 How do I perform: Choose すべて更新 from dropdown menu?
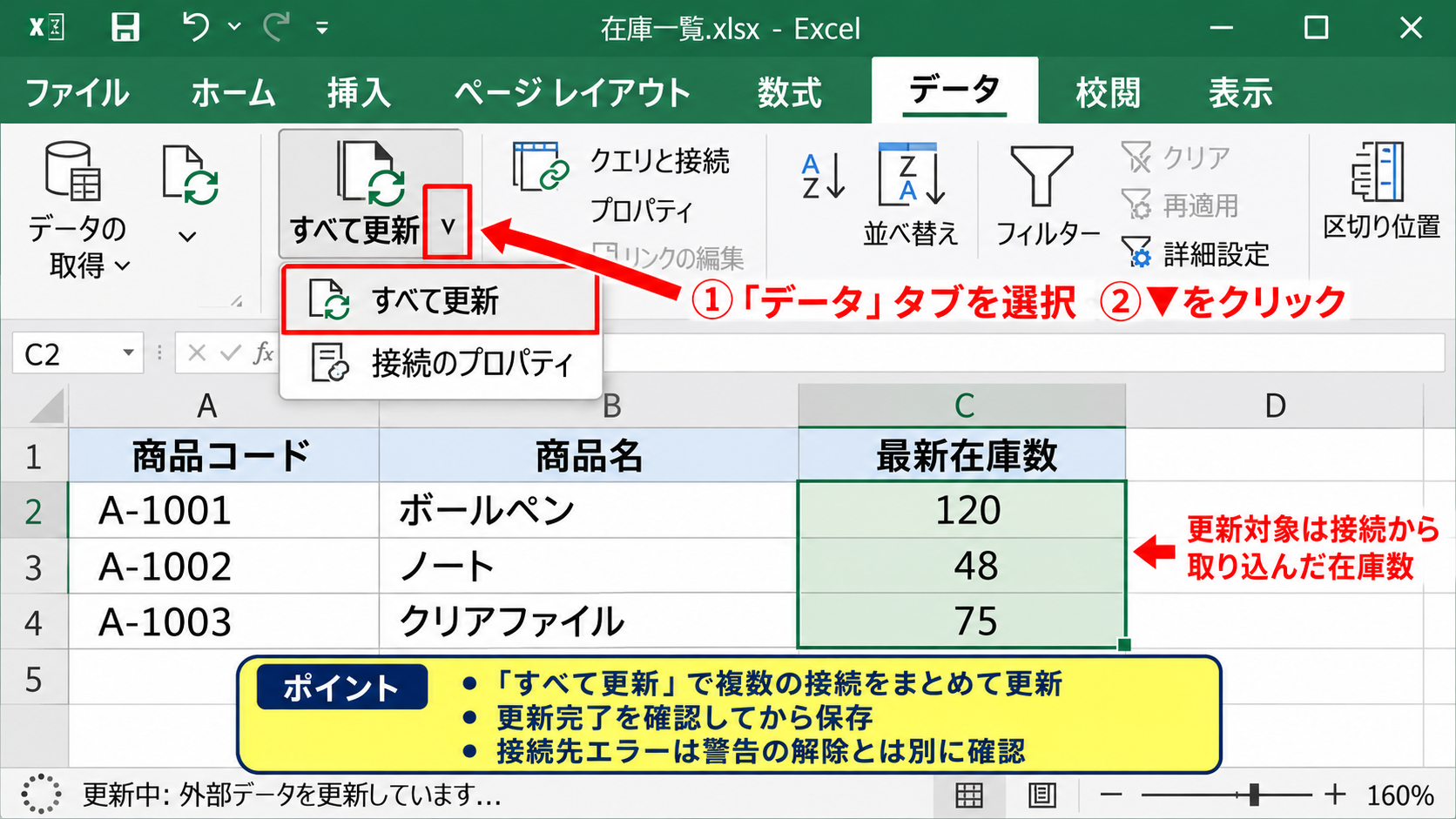coord(441,301)
